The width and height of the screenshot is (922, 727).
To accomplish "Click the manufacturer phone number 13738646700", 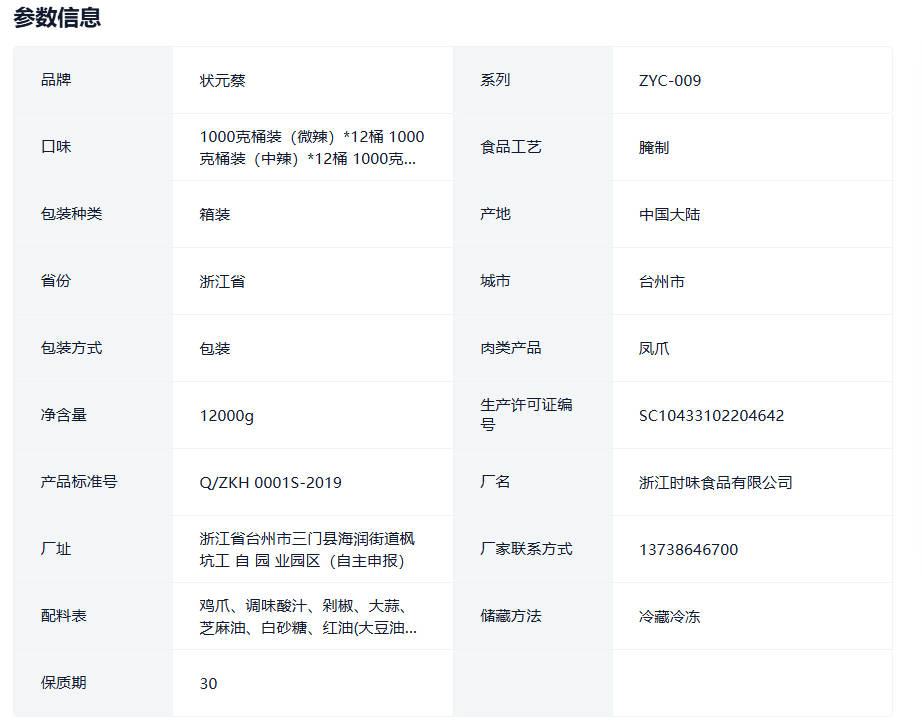I will click(x=688, y=549).
